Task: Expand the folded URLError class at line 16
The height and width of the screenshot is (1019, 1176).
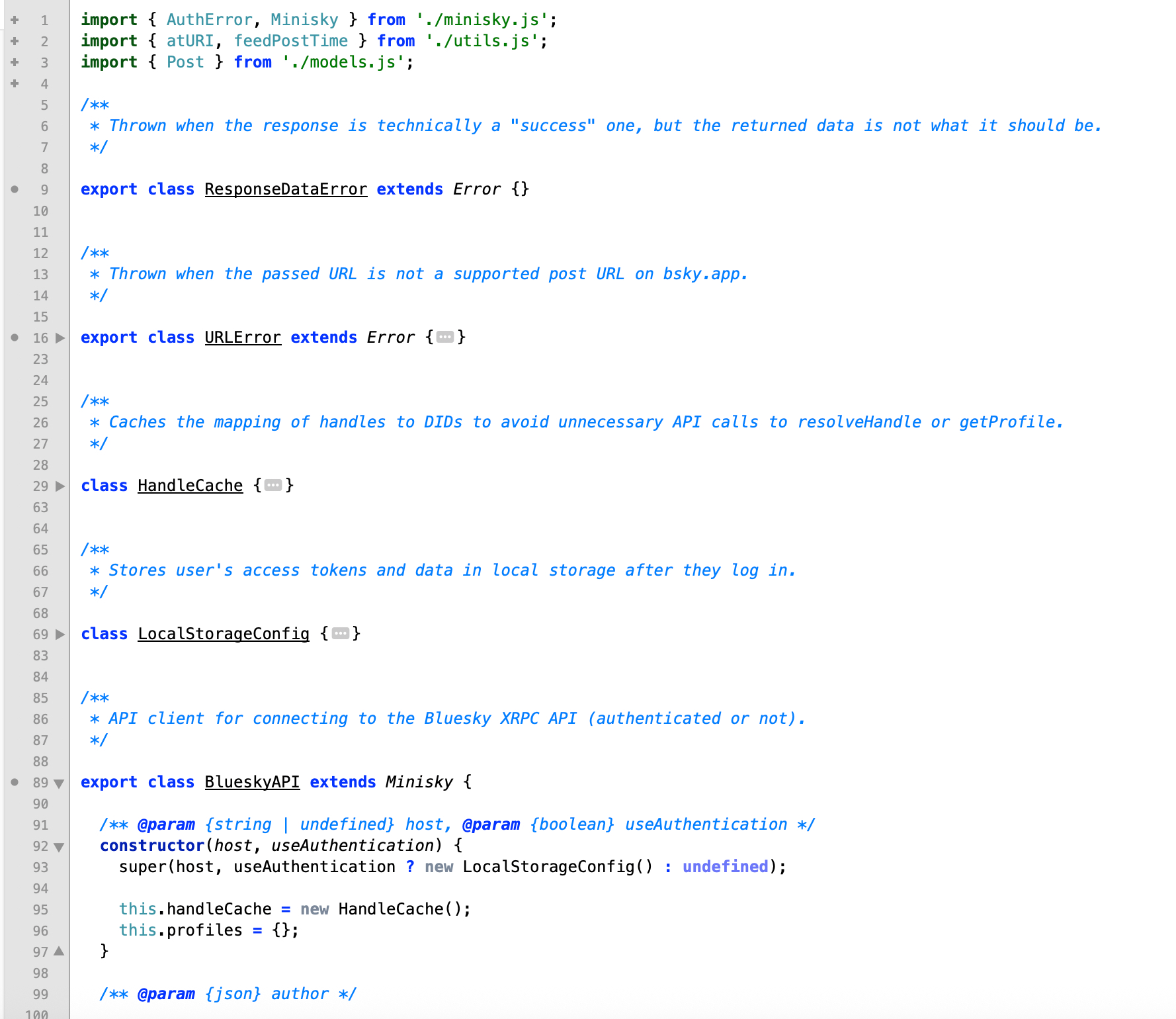Action: tap(60, 338)
